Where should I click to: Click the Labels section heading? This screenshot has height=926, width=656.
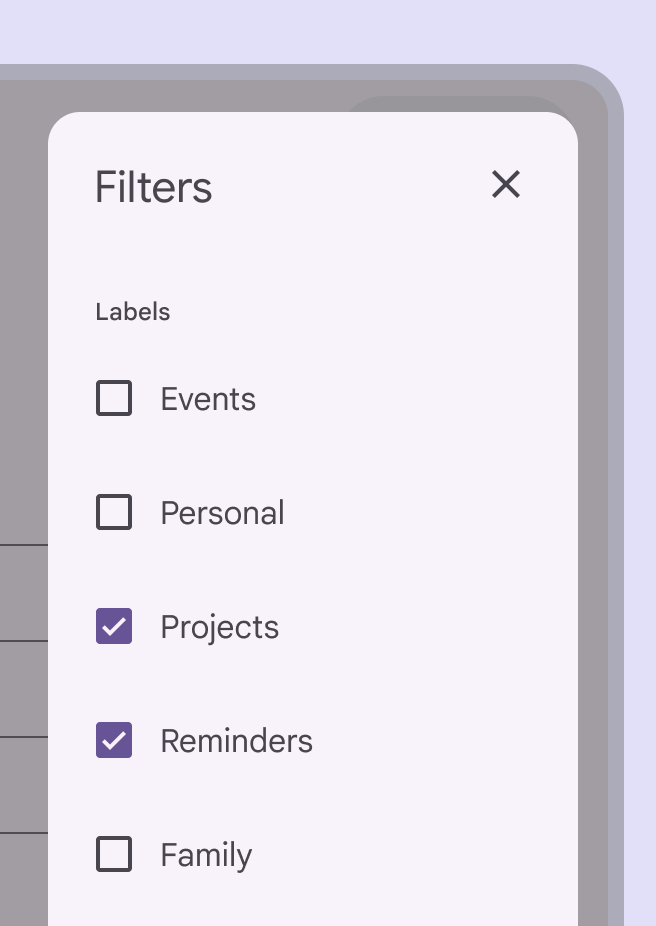click(133, 312)
